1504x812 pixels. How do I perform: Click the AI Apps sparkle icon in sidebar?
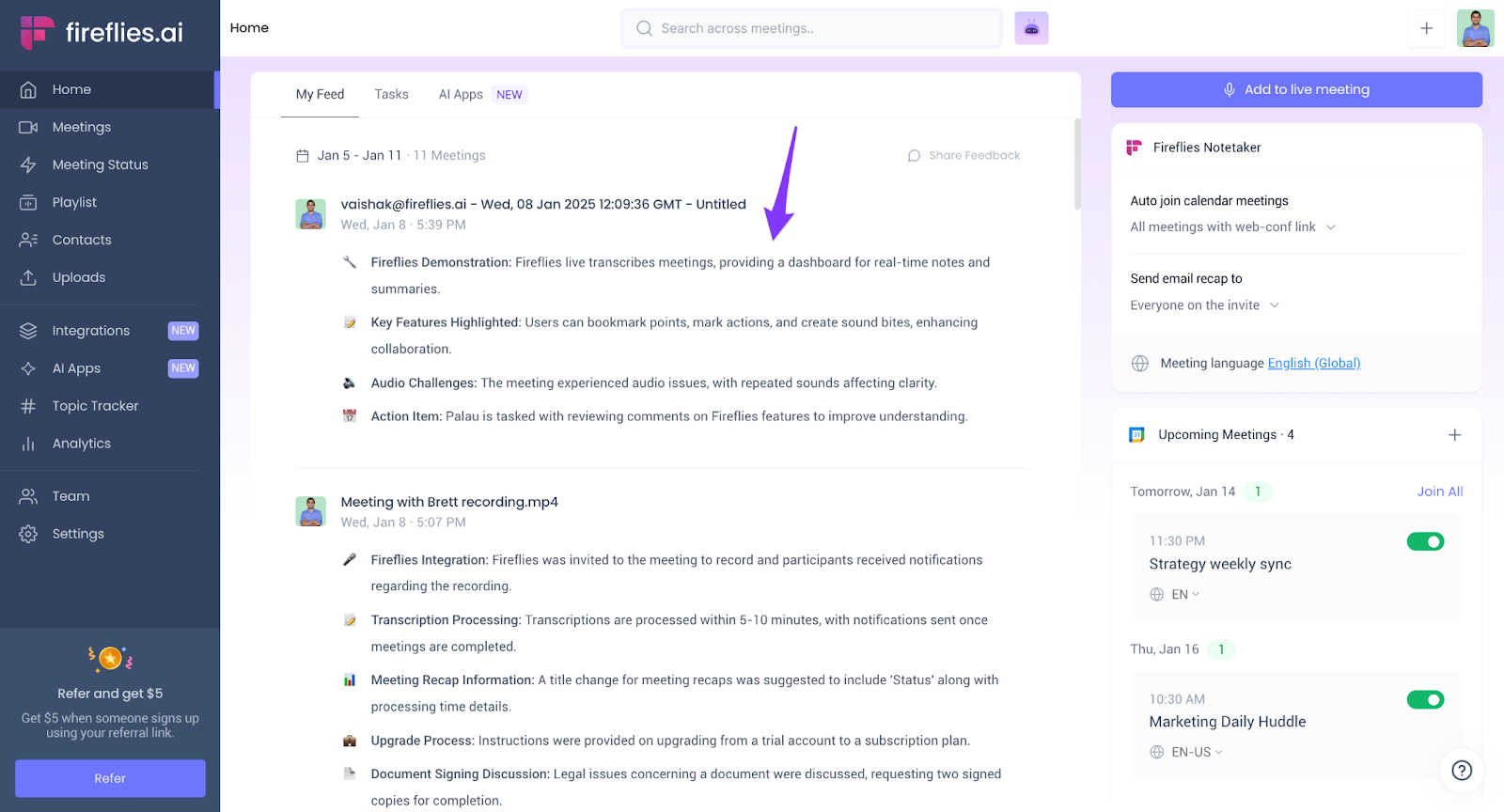(28, 368)
